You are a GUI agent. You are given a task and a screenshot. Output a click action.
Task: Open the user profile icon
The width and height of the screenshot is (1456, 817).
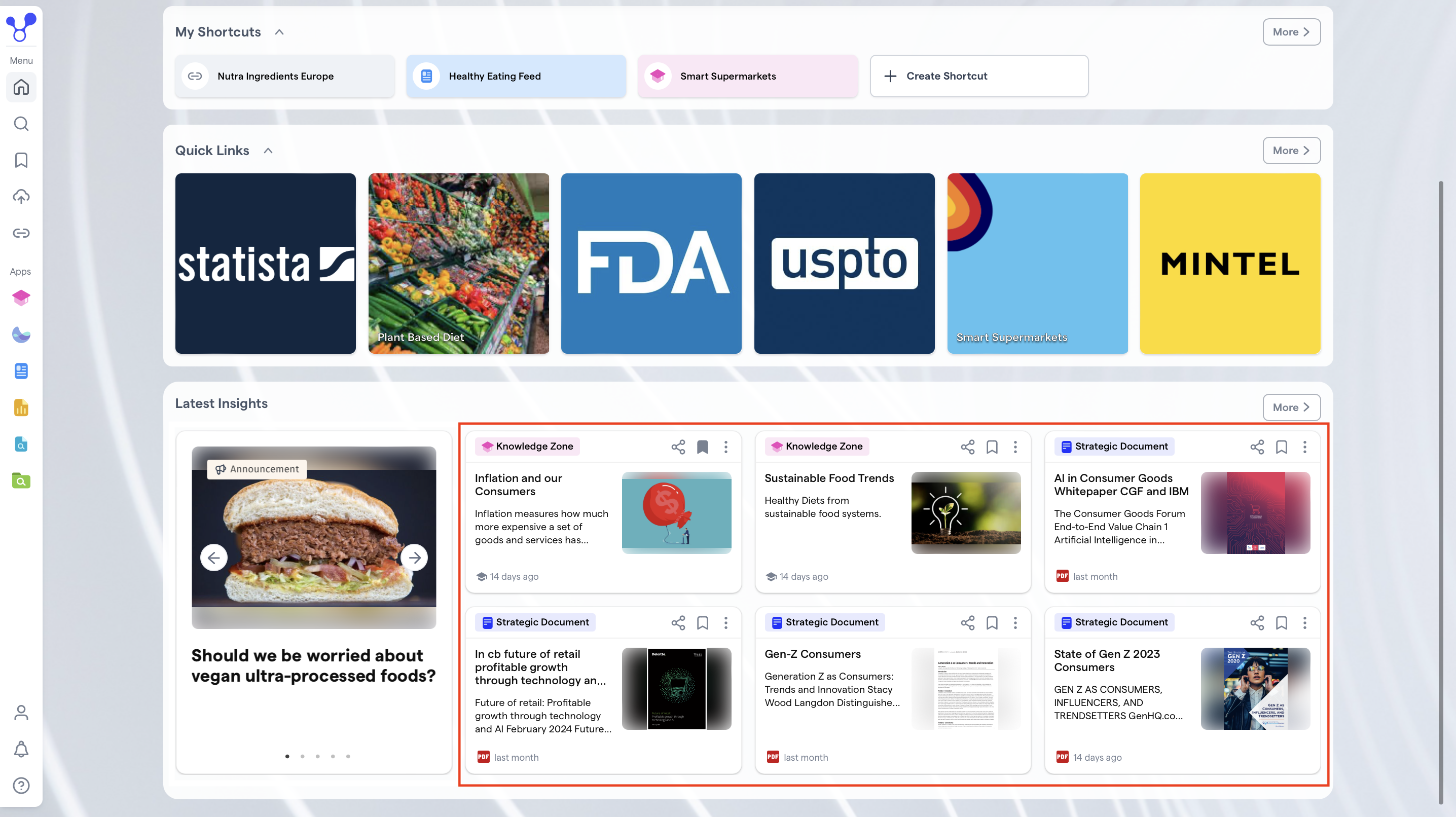tap(21, 713)
